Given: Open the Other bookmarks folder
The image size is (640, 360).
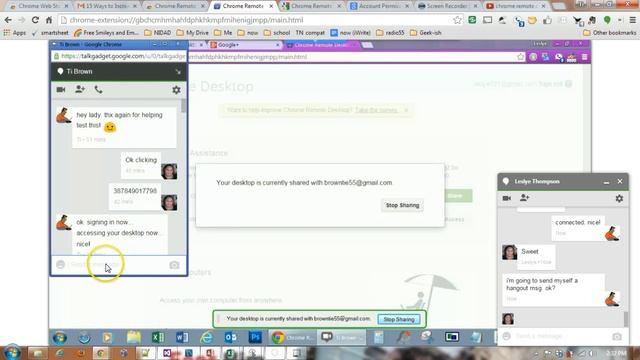Looking at the screenshot, I should click(x=609, y=33).
